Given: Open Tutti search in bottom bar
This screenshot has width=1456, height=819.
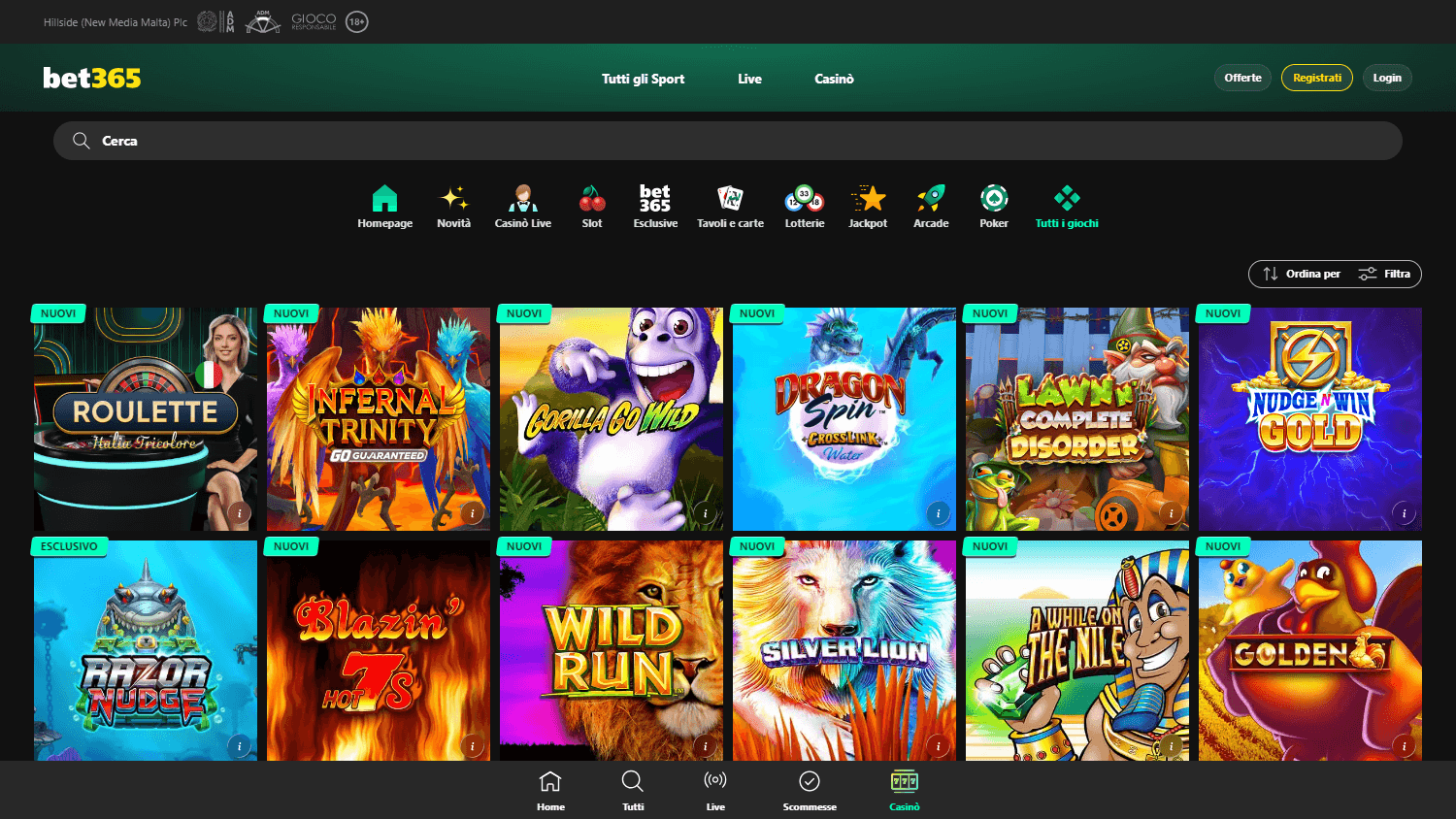Looking at the screenshot, I should point(633,791).
